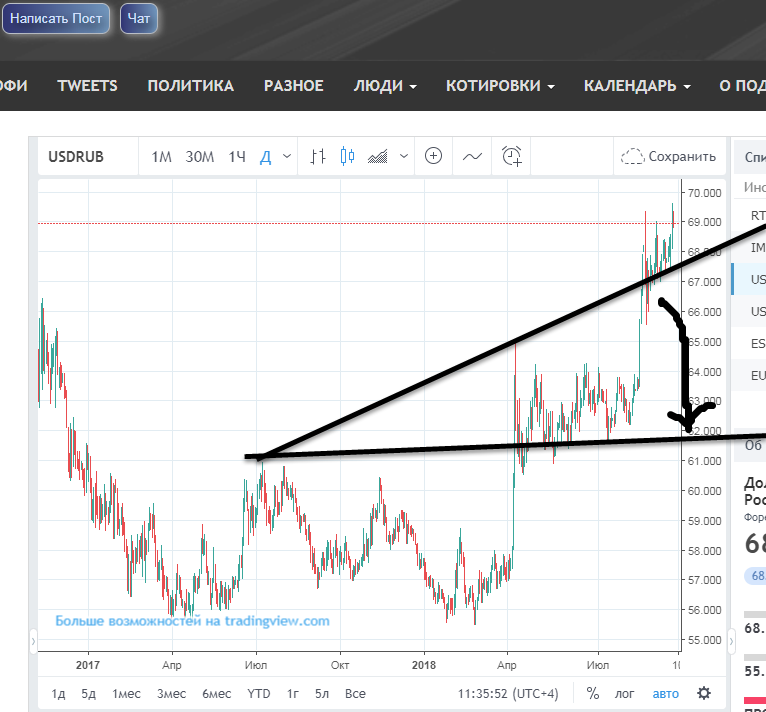Screen dimensions: 766x712
Task: Click the area chart style icon
Action: pos(379,156)
